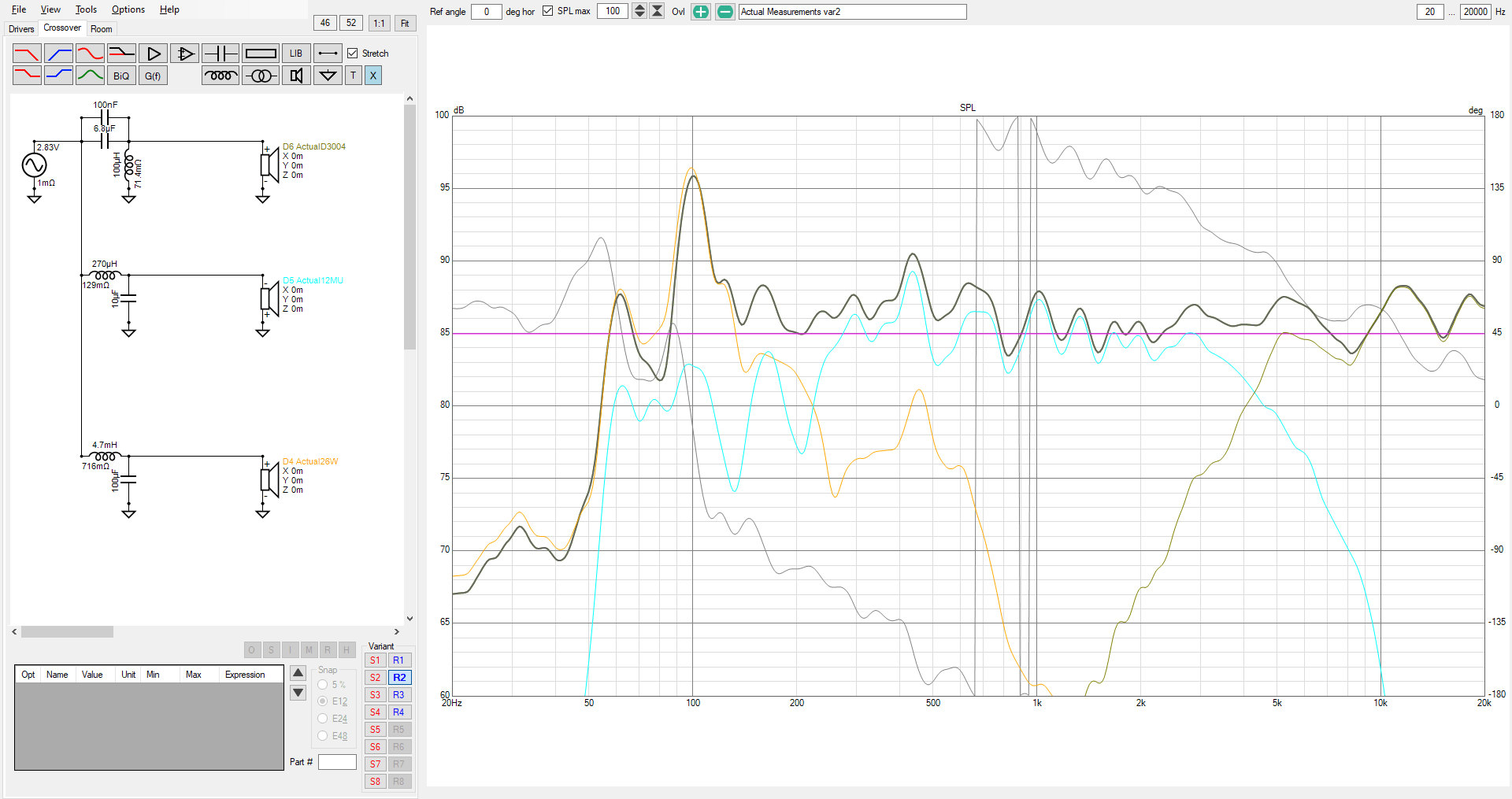1512x799 pixels.
Task: Open the Help menu
Action: 169,9
